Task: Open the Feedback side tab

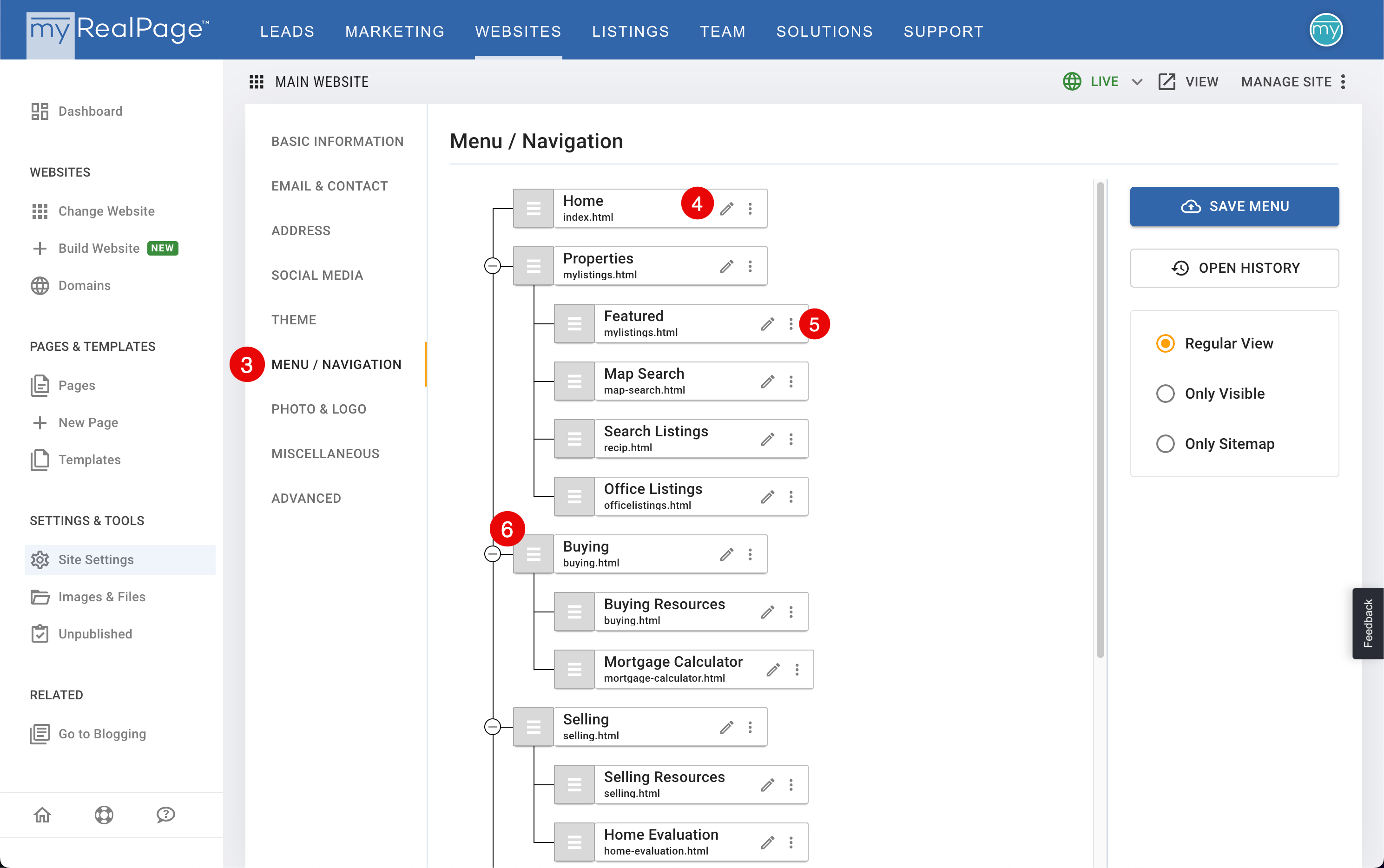Action: click(x=1368, y=624)
